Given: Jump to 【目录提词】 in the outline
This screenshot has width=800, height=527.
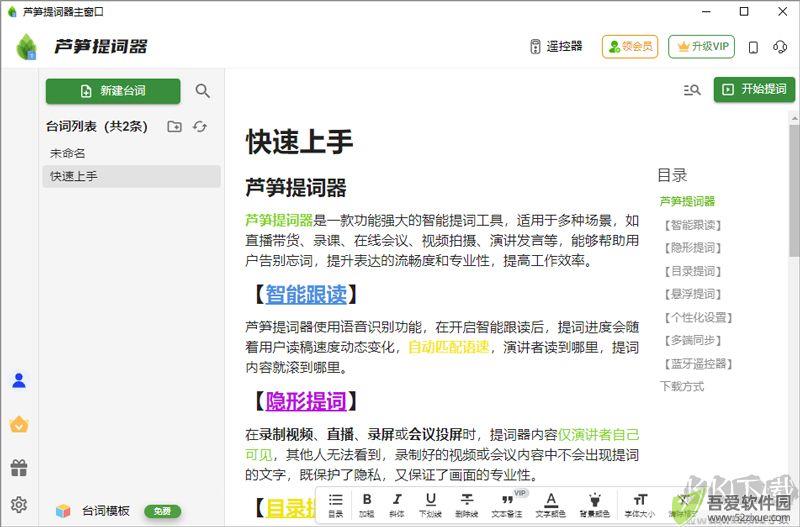Looking at the screenshot, I should pyautogui.click(x=692, y=271).
